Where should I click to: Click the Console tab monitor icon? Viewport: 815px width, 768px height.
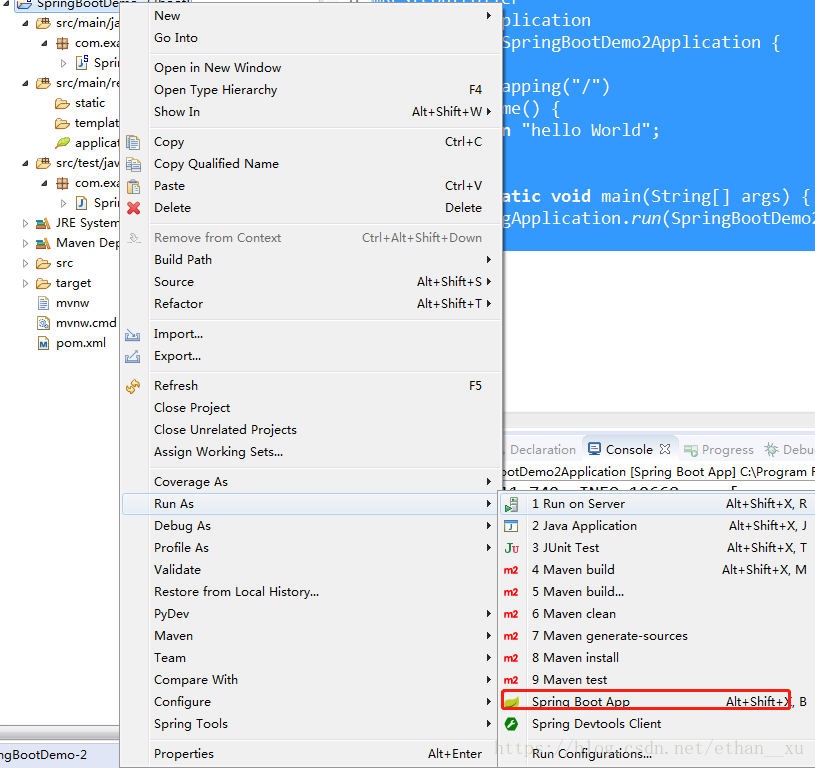(x=595, y=449)
